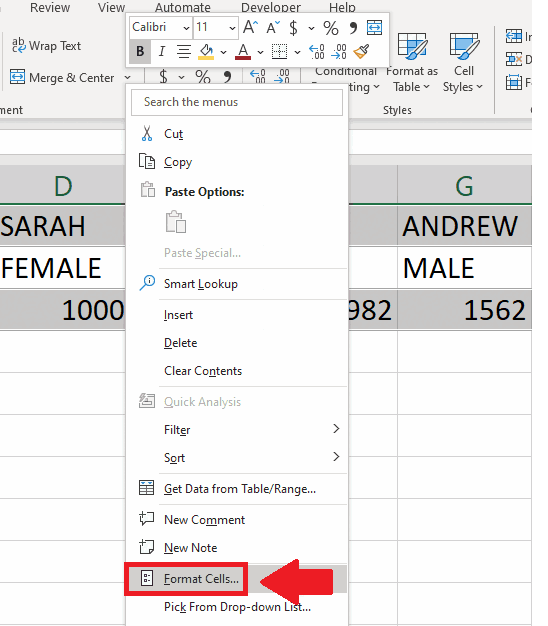
Task: Choose Cut from the context menu
Action: coord(237,134)
